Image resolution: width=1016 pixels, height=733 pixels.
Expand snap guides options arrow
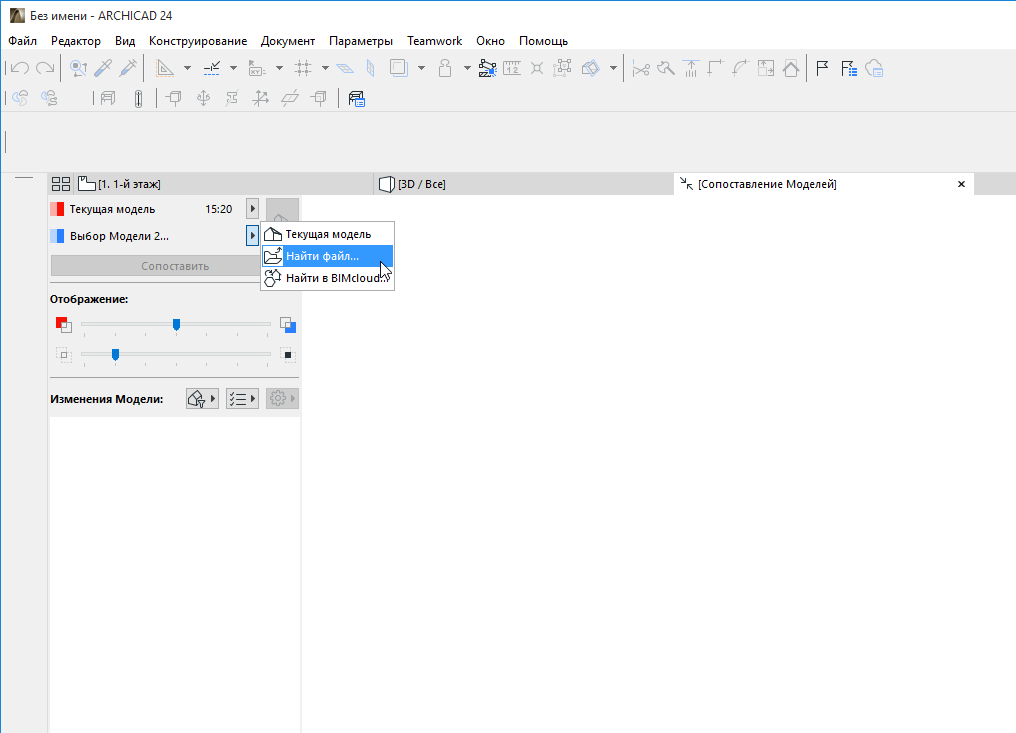[x=233, y=68]
